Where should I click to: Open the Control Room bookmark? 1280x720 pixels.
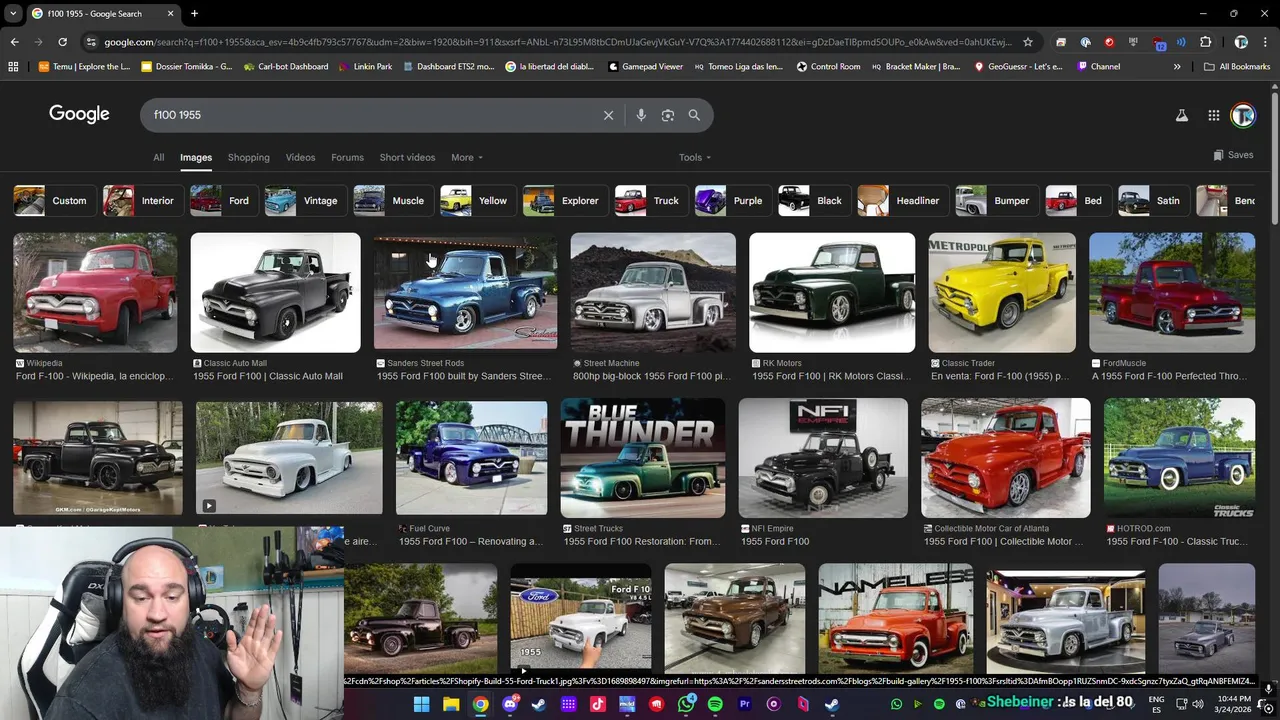tap(828, 67)
